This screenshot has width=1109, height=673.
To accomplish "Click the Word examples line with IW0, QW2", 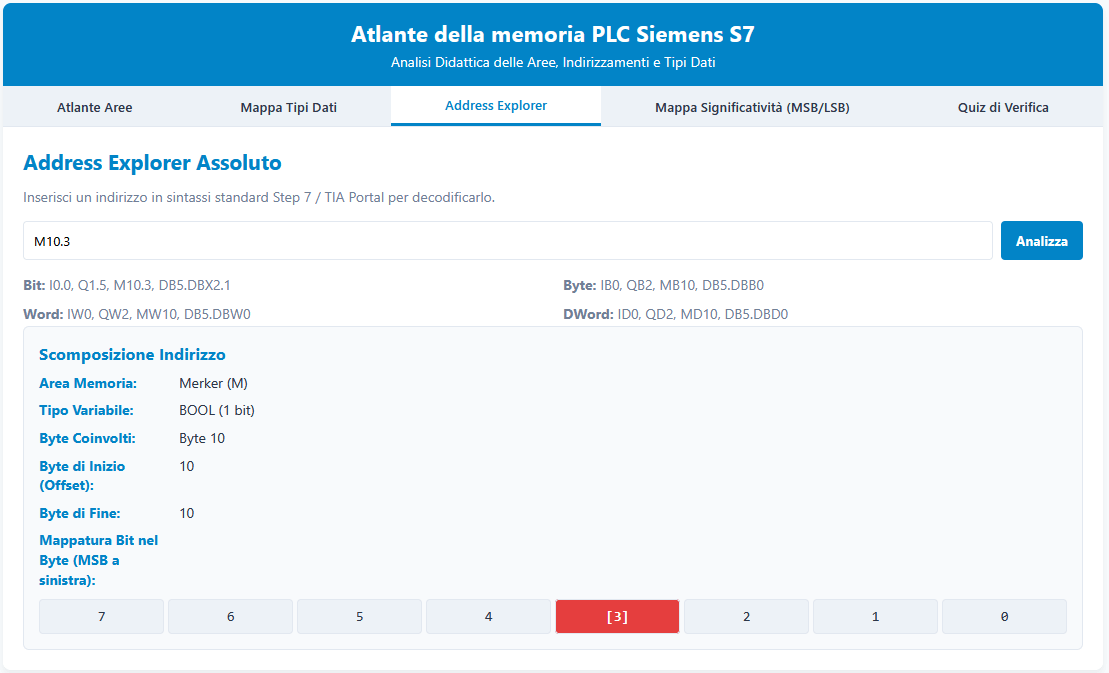I will [x=137, y=315].
